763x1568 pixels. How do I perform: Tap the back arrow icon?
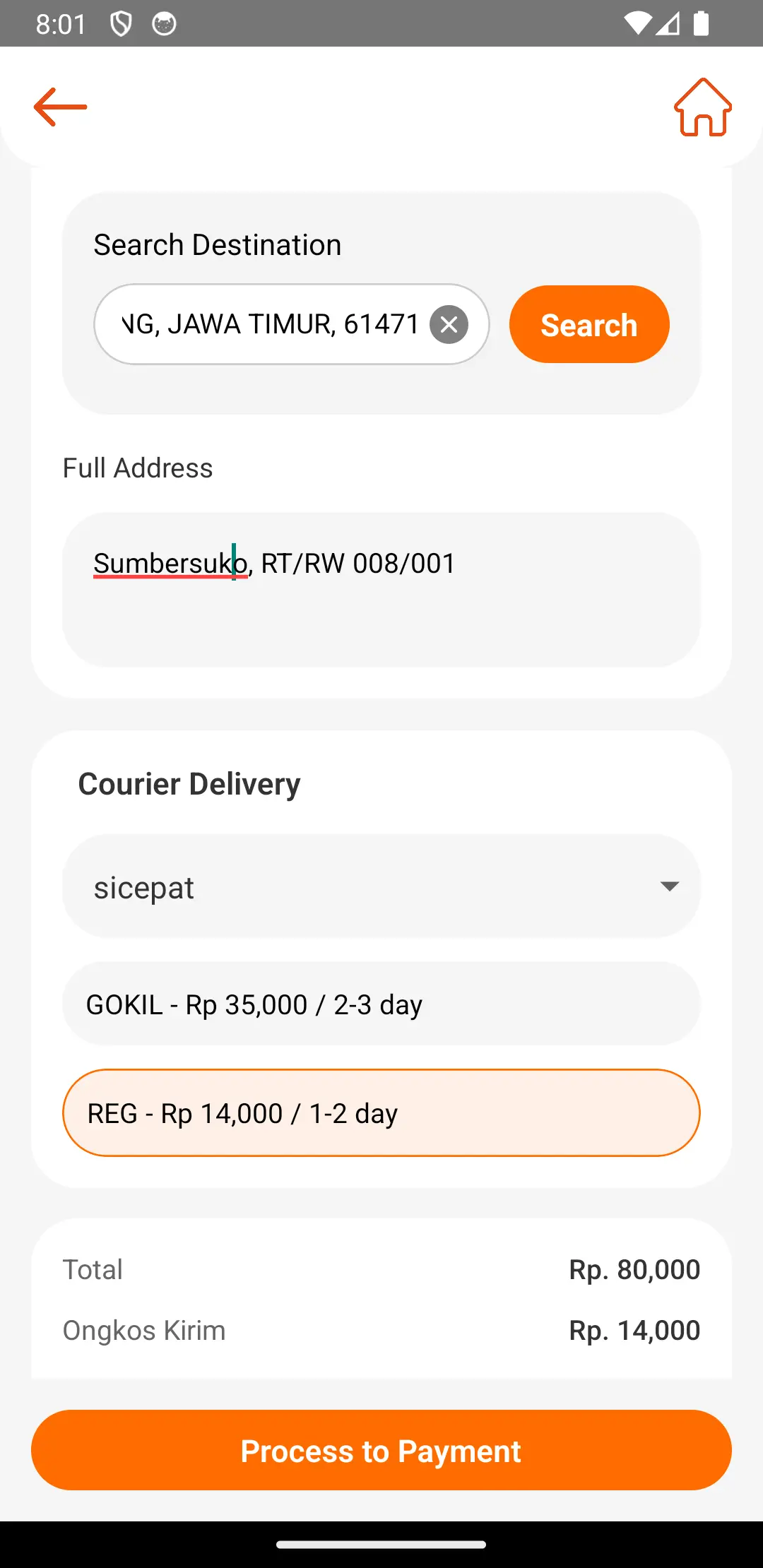point(61,107)
